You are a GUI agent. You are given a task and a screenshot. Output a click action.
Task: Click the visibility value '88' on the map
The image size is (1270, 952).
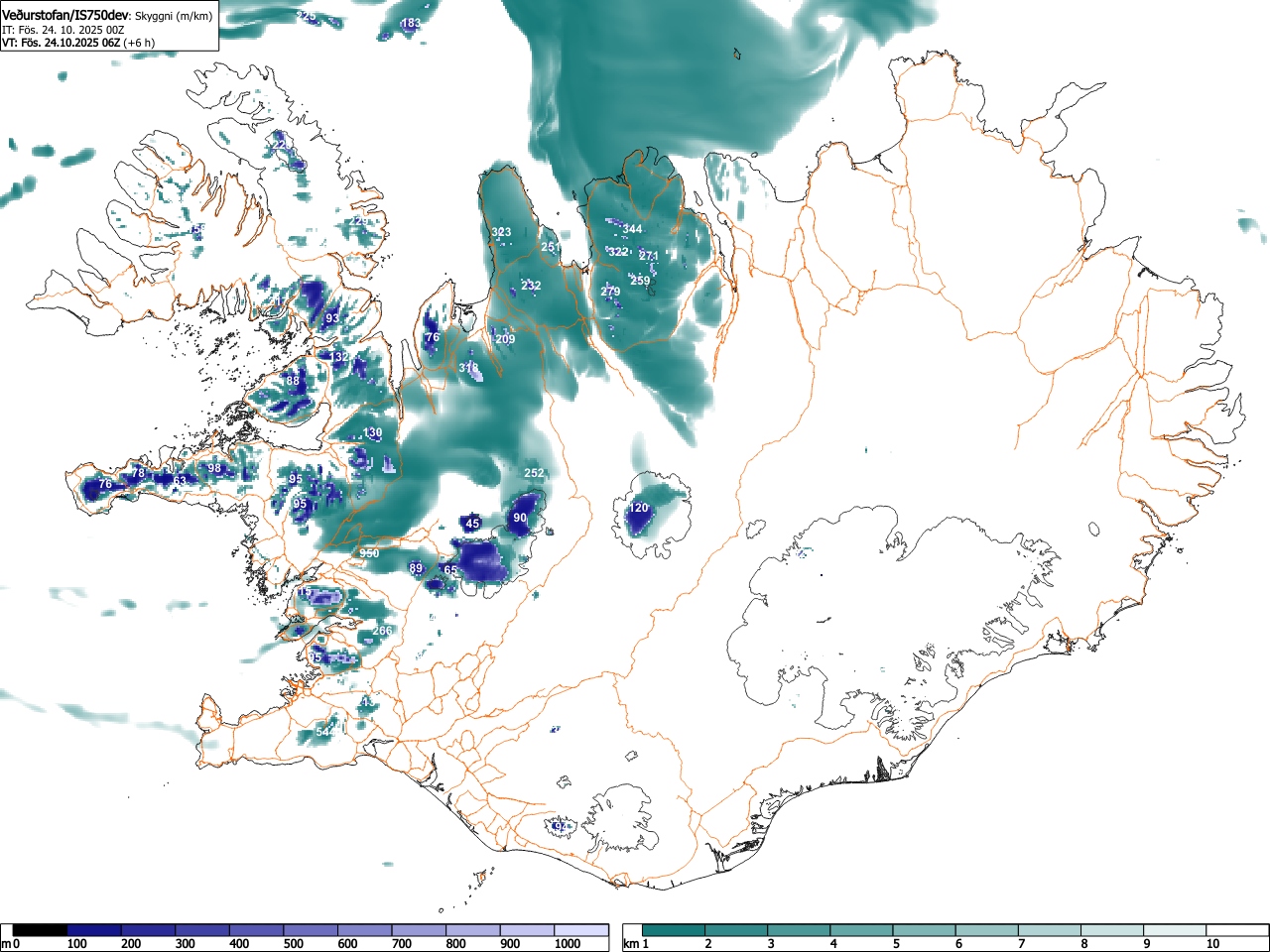pyautogui.click(x=293, y=381)
